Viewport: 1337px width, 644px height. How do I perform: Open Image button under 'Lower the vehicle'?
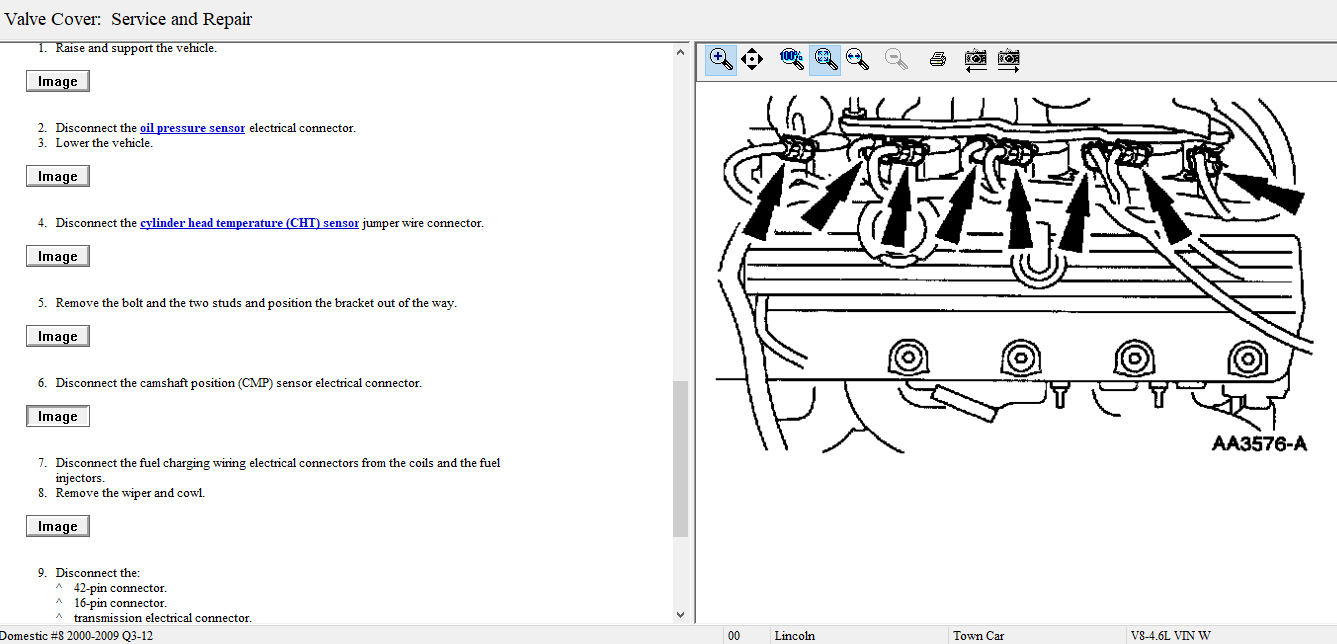click(58, 176)
